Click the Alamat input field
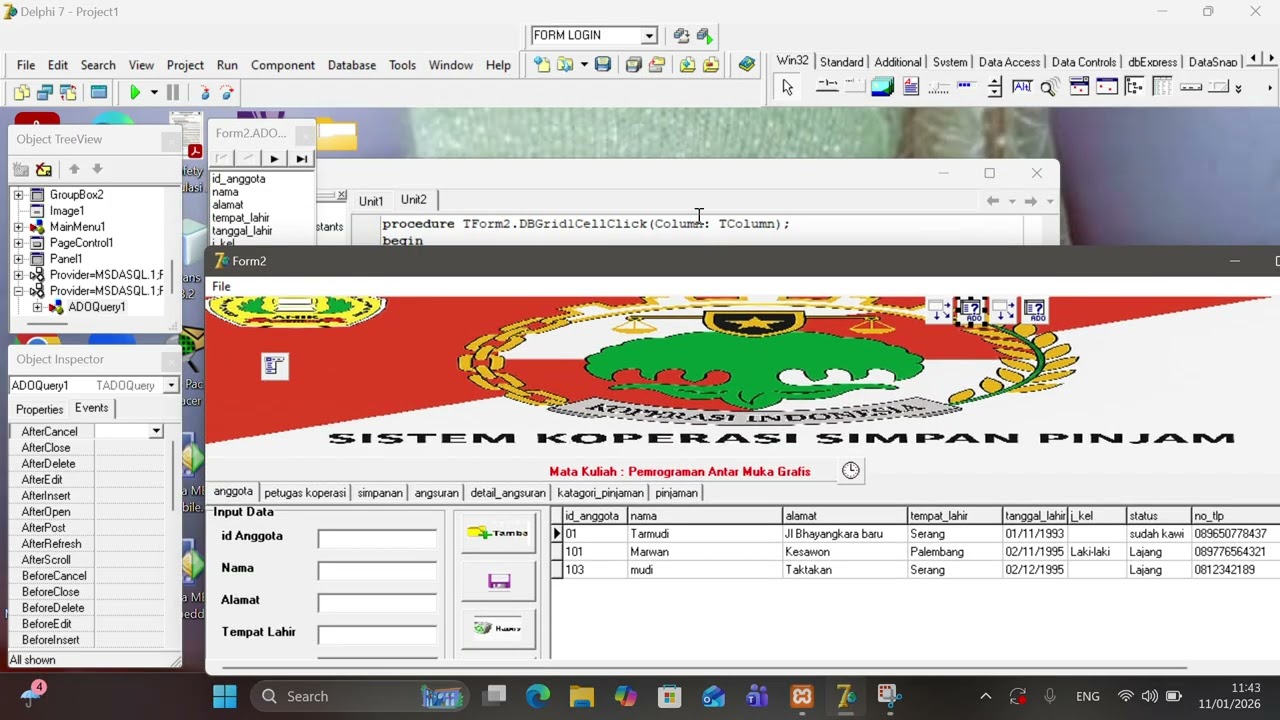The image size is (1280, 720). coord(377,603)
